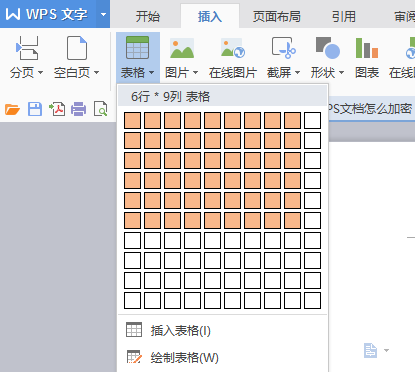Click the 表格 table icon
Screen dimensions: 415x372
(137, 48)
